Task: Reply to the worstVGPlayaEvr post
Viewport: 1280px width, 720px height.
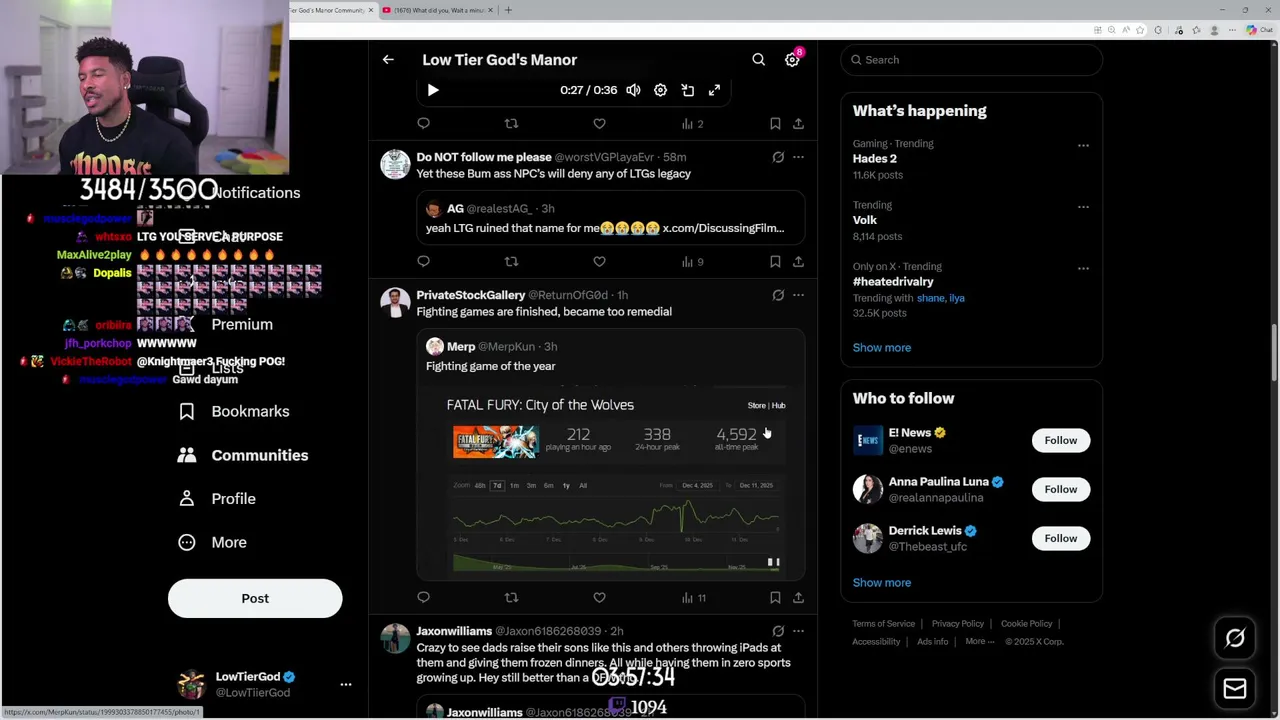Action: coord(424,262)
